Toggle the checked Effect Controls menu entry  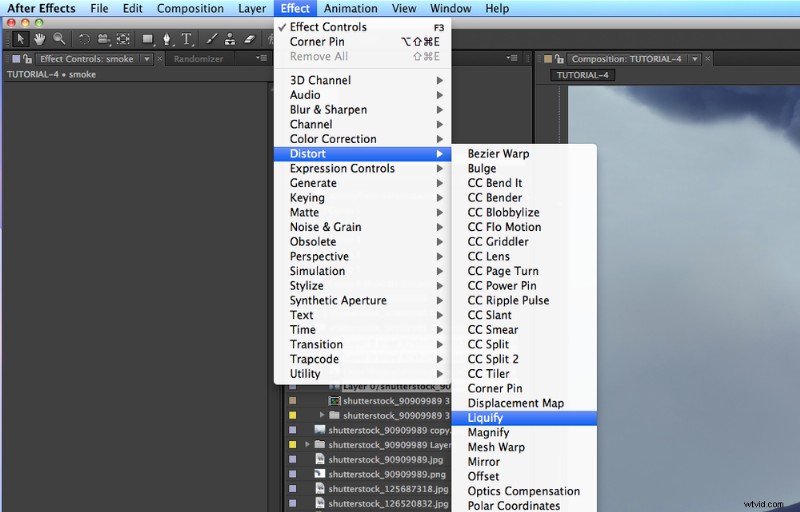[x=362, y=27]
